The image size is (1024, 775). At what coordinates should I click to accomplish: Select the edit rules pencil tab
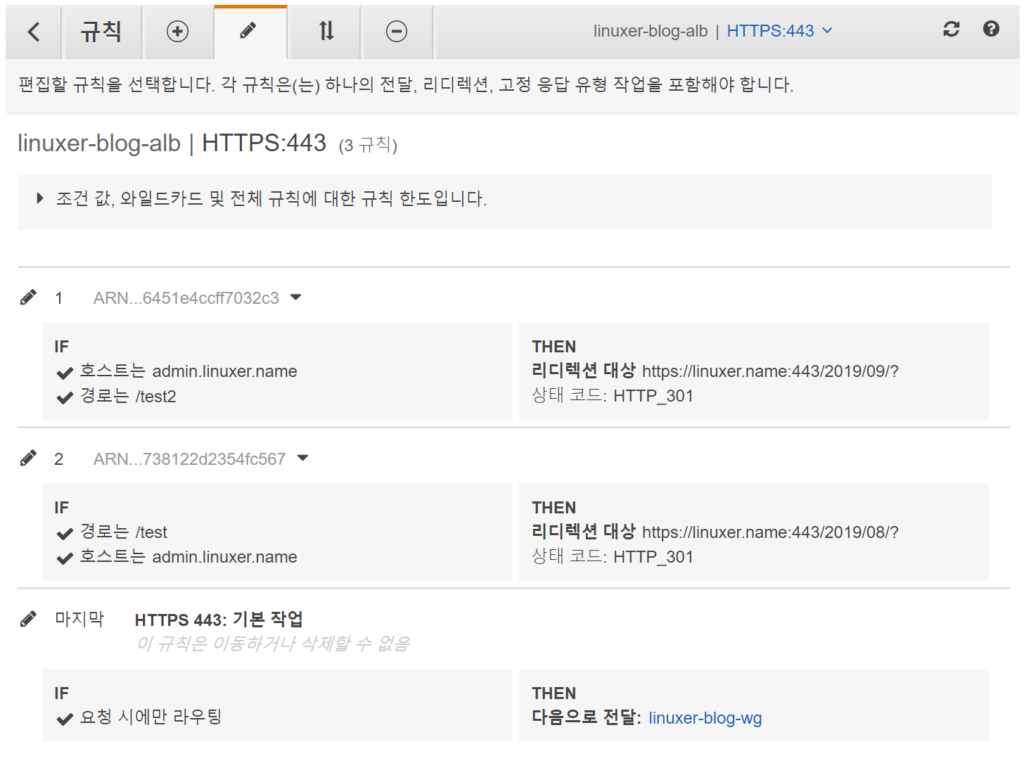click(x=249, y=31)
